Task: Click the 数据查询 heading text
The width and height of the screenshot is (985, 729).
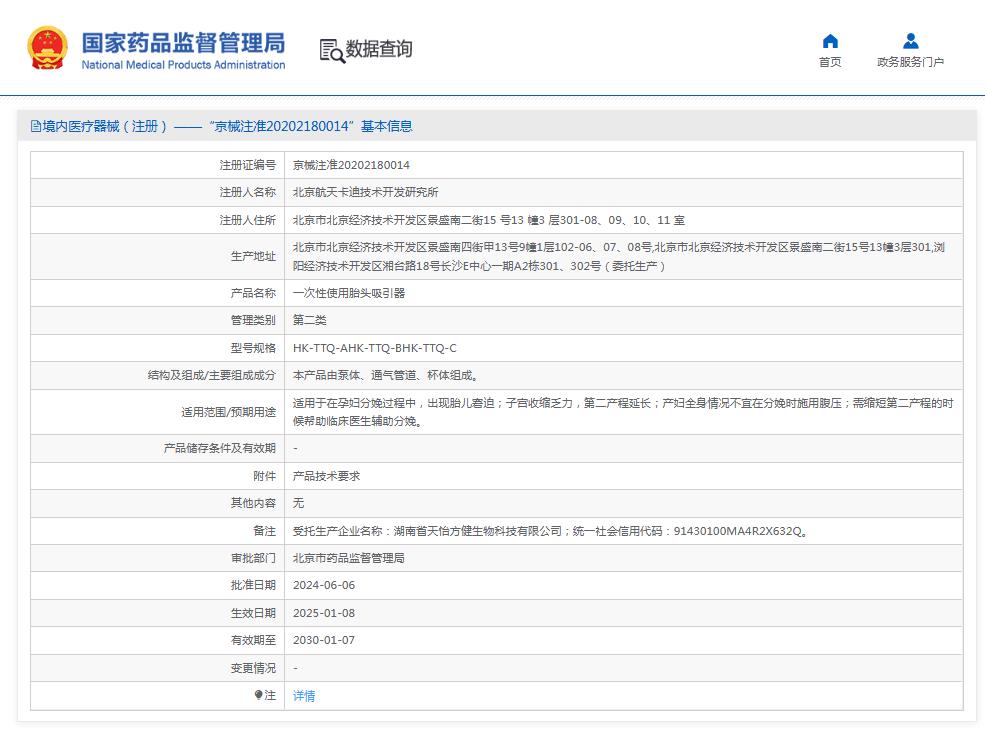Action: (379, 49)
